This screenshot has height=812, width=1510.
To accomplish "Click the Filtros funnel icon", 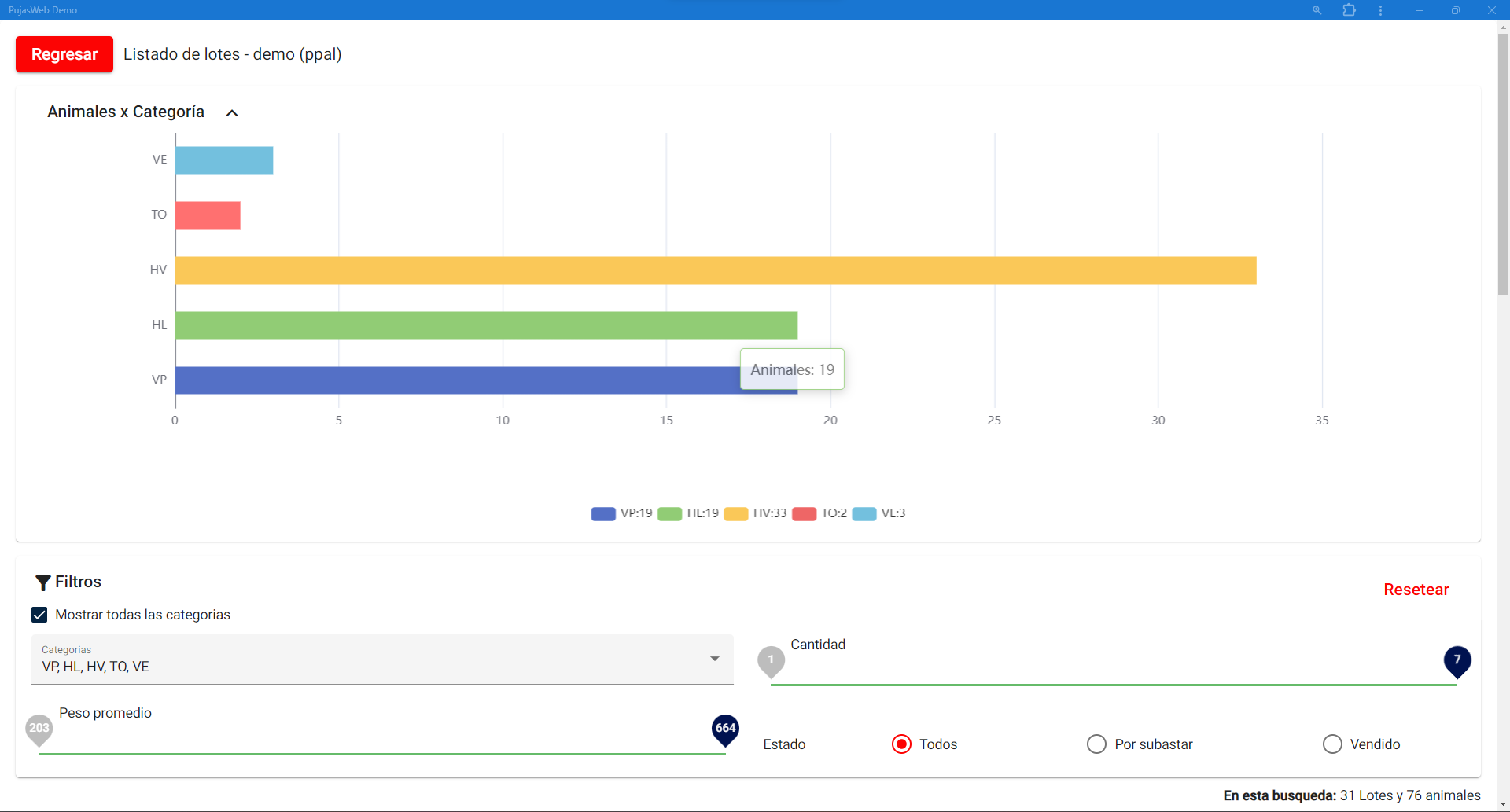I will [x=43, y=582].
